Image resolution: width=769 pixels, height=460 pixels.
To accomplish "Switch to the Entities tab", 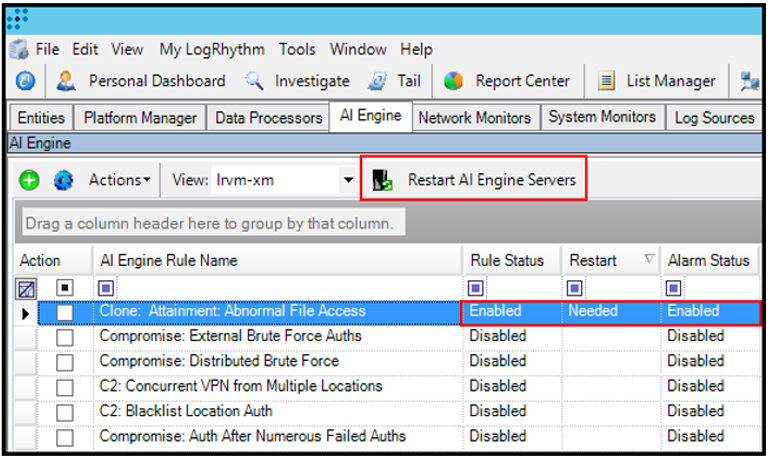I will 41,118.
